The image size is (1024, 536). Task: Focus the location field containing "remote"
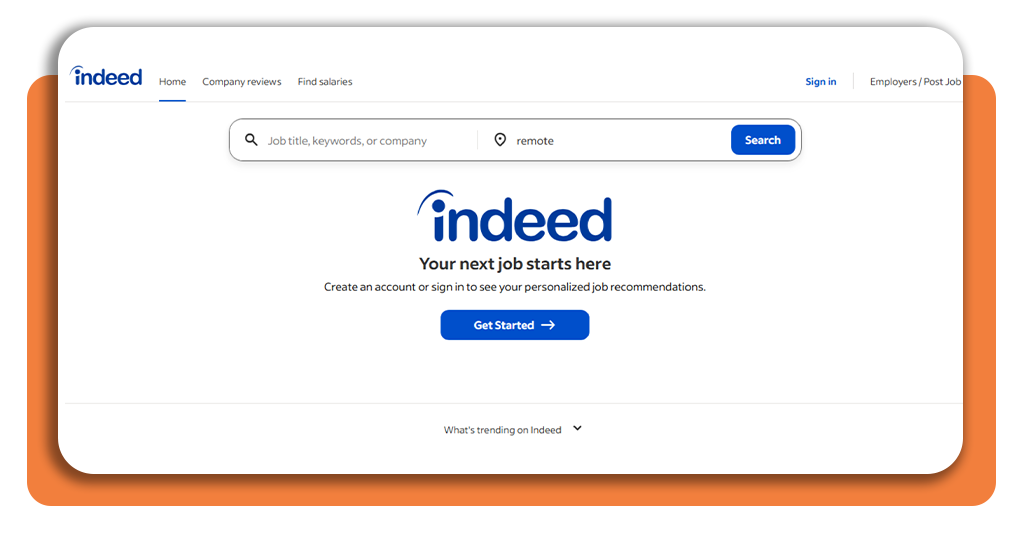617,140
